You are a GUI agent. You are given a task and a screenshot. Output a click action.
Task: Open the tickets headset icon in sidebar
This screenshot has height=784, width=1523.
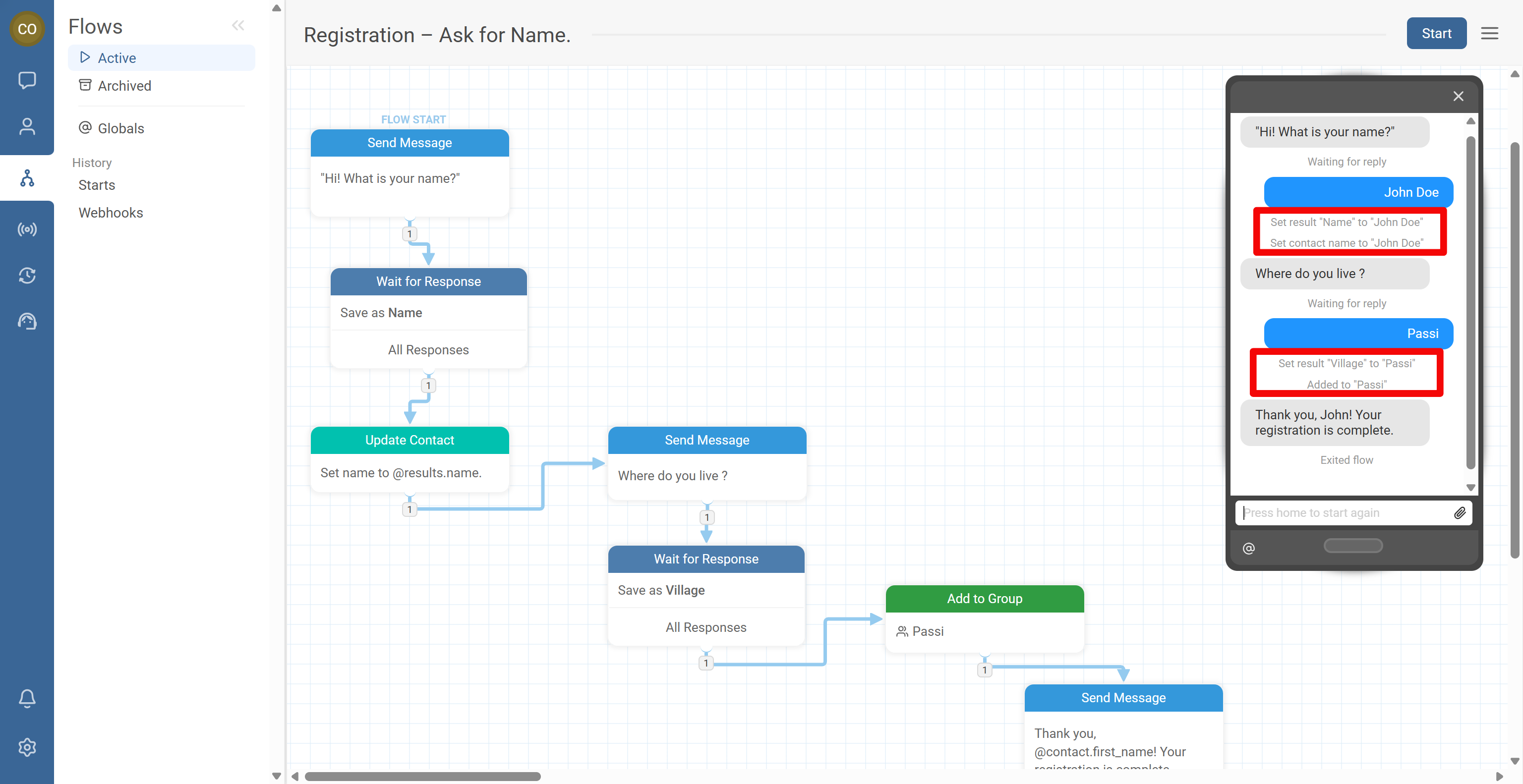[27, 322]
